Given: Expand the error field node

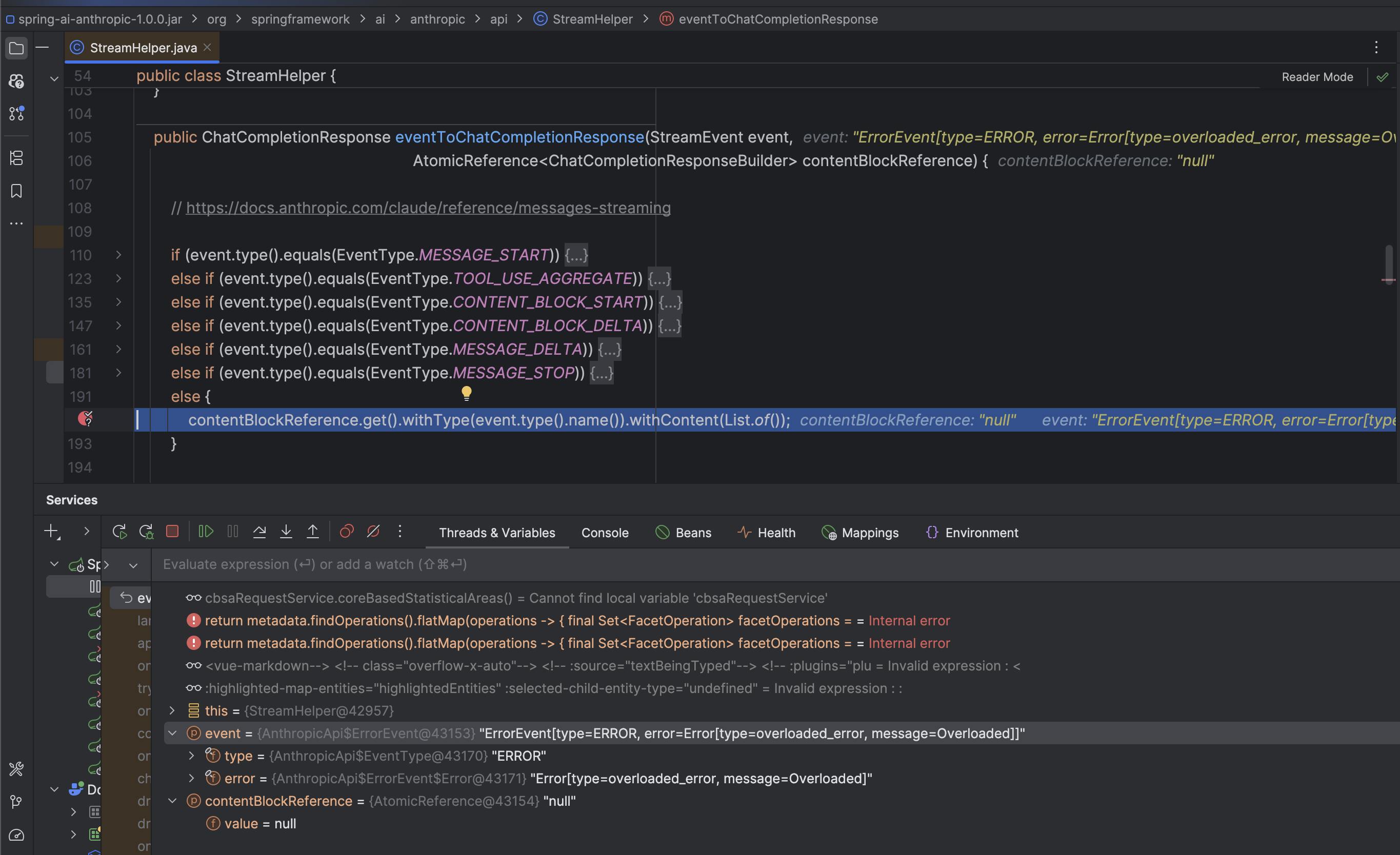Looking at the screenshot, I should point(191,778).
